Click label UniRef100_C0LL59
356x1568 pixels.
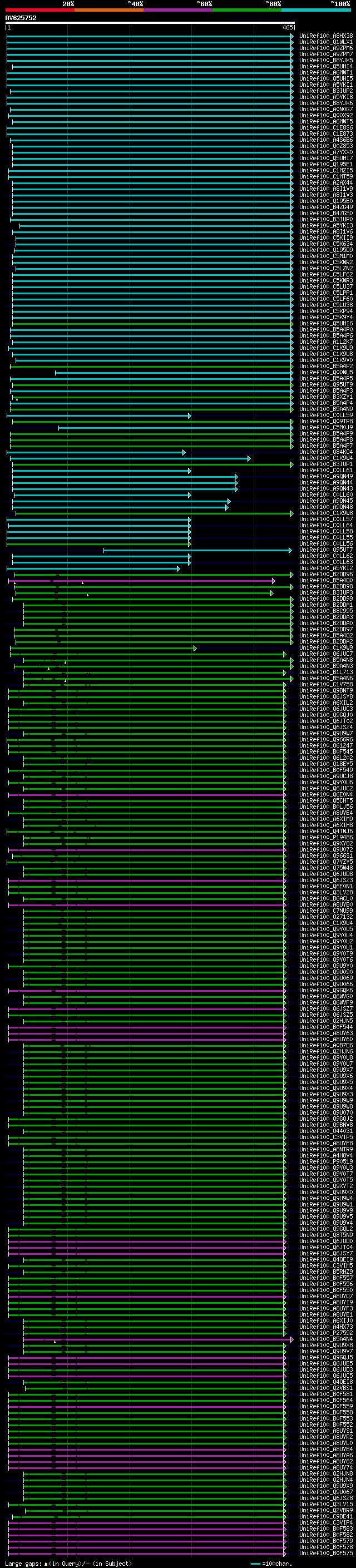point(326,415)
